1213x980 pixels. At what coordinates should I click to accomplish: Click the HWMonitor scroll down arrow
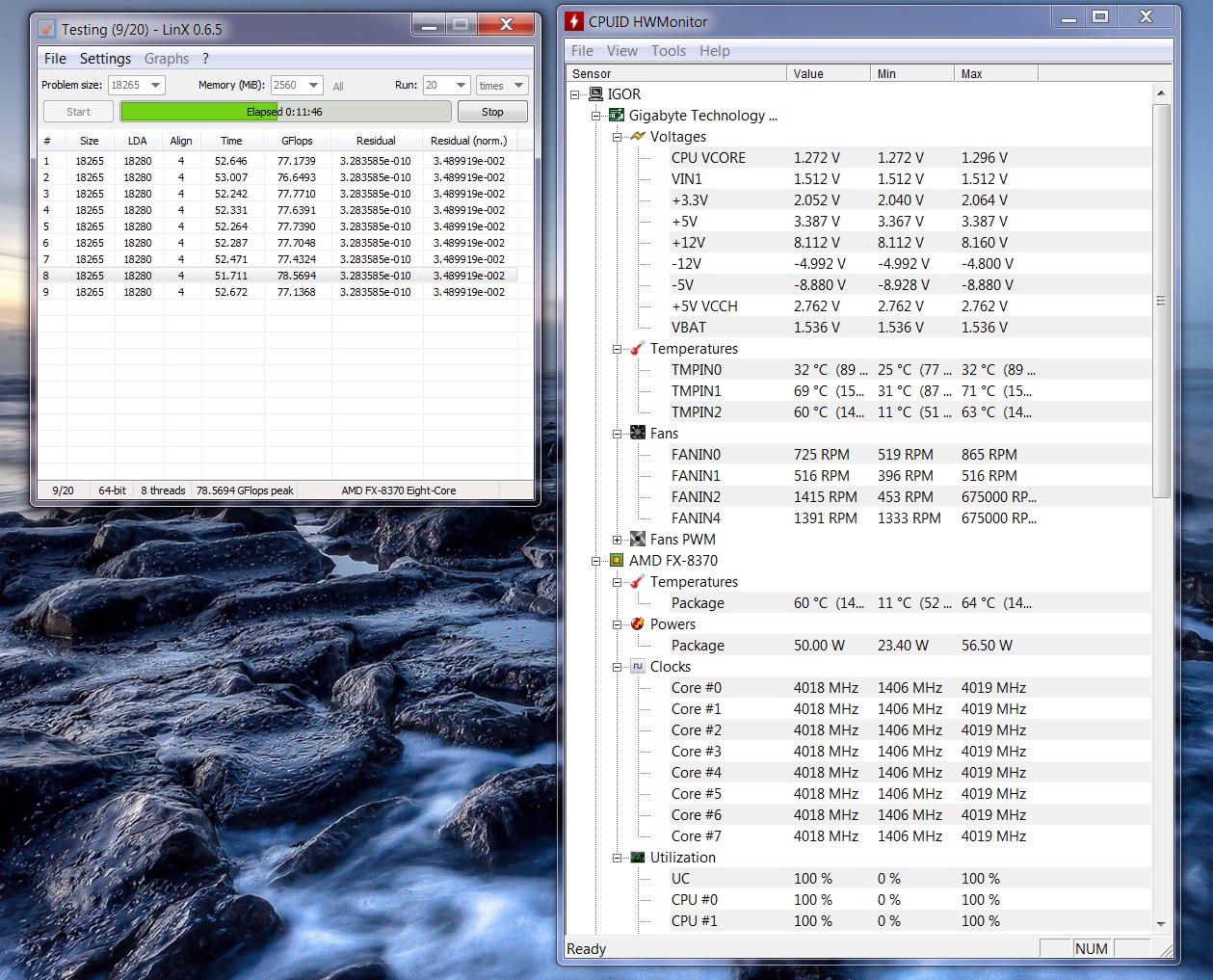1161,924
